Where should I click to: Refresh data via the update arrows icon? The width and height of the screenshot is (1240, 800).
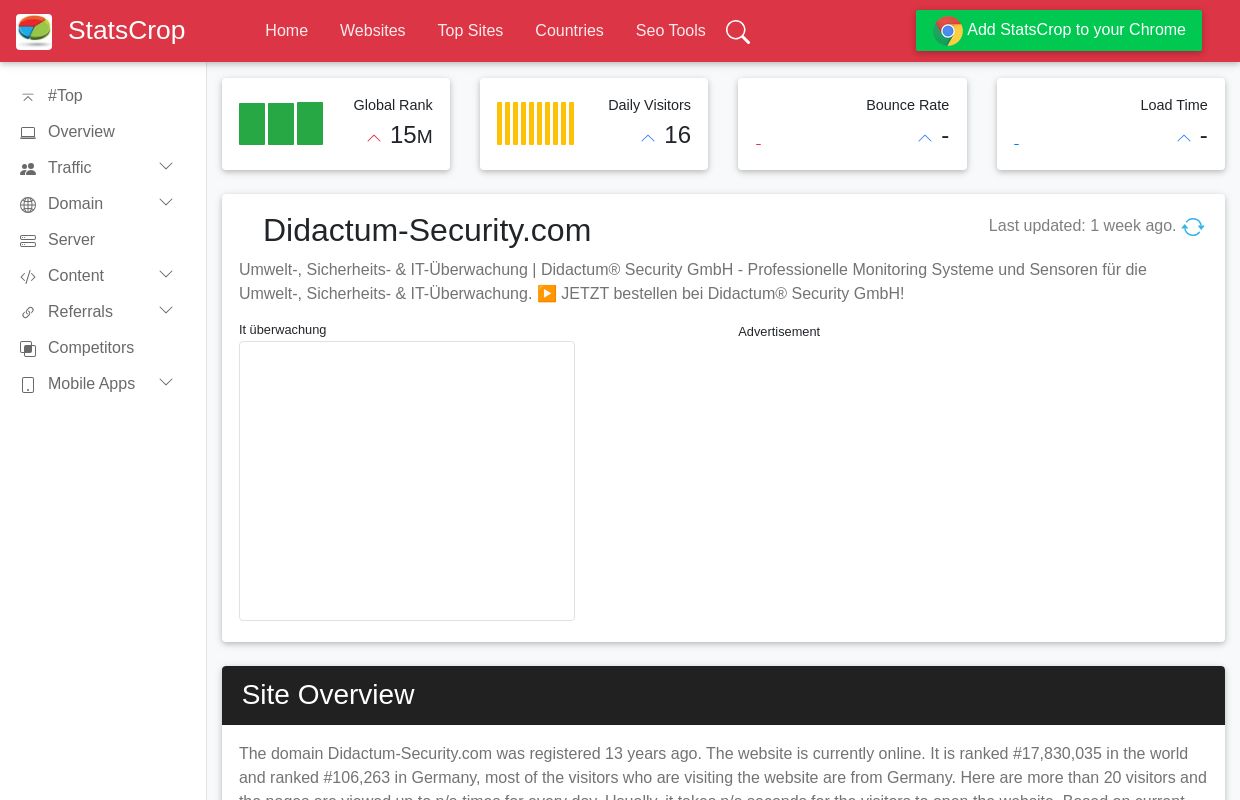pyautogui.click(x=1193, y=227)
